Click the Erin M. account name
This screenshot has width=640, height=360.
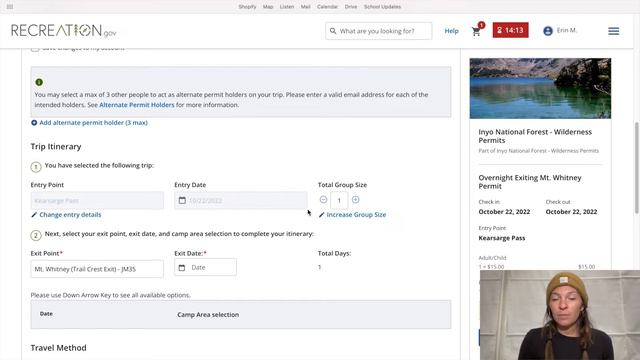tap(567, 30)
